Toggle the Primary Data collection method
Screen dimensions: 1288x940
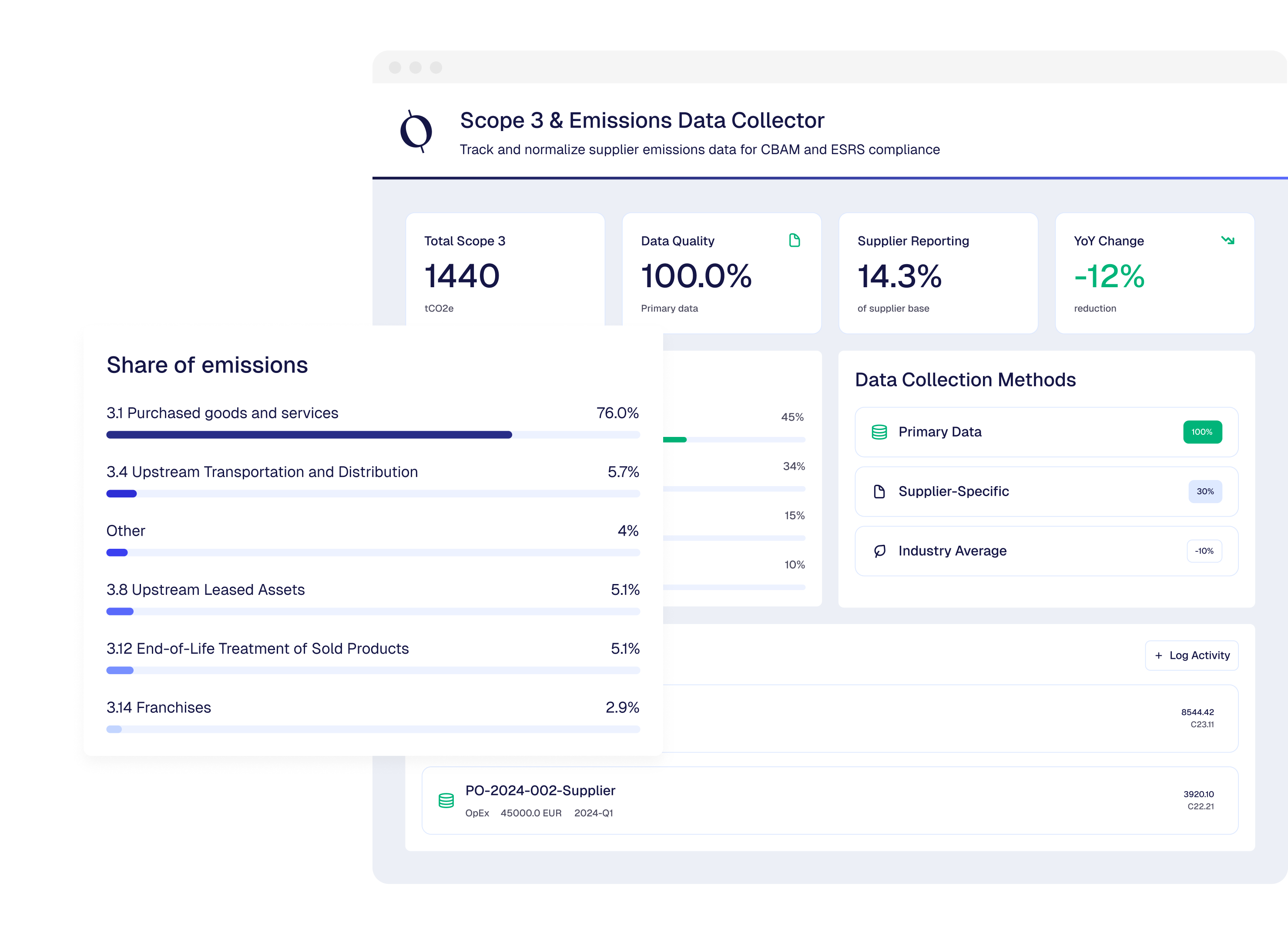tap(1046, 432)
